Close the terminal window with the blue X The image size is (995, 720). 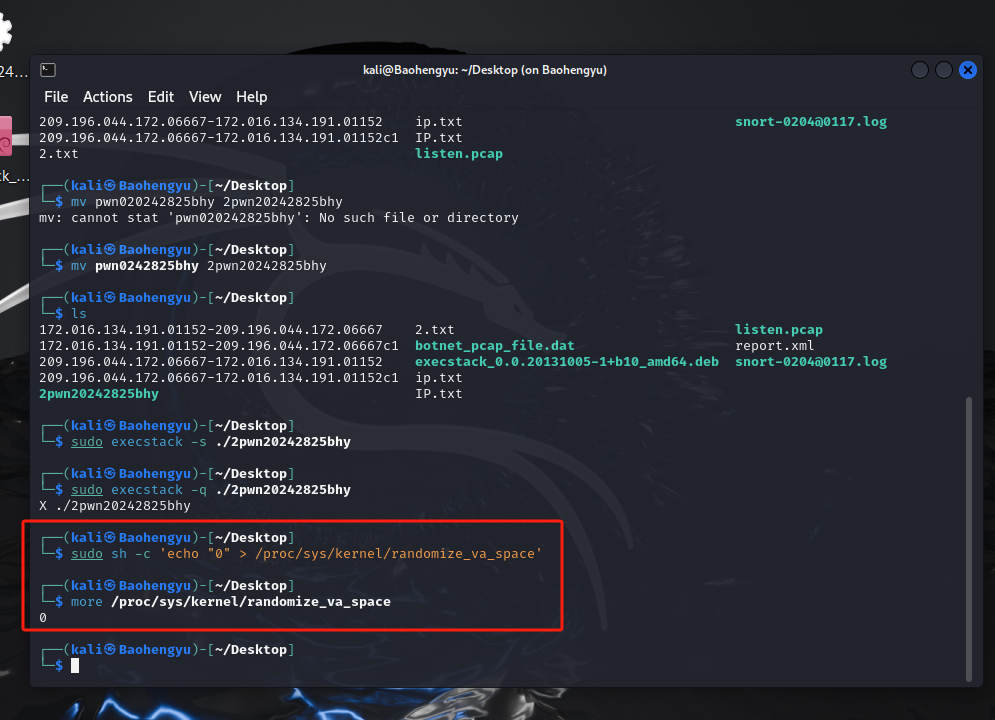coord(968,70)
